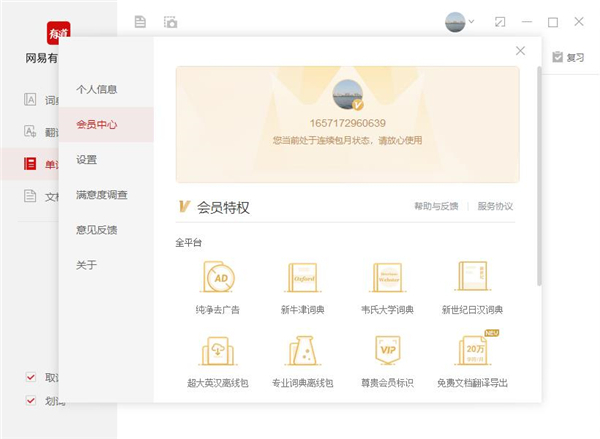Click the free document translation export (20万) icon
The height and width of the screenshot is (439, 600).
coord(472,351)
